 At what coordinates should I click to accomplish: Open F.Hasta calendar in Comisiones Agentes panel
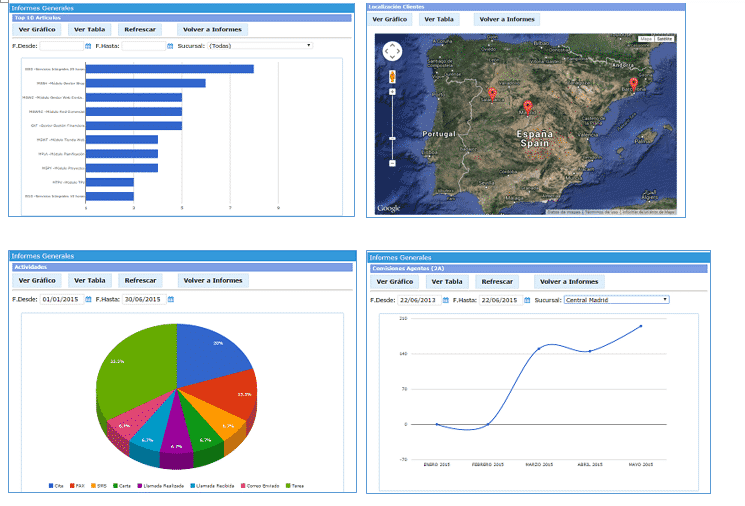pos(527,300)
